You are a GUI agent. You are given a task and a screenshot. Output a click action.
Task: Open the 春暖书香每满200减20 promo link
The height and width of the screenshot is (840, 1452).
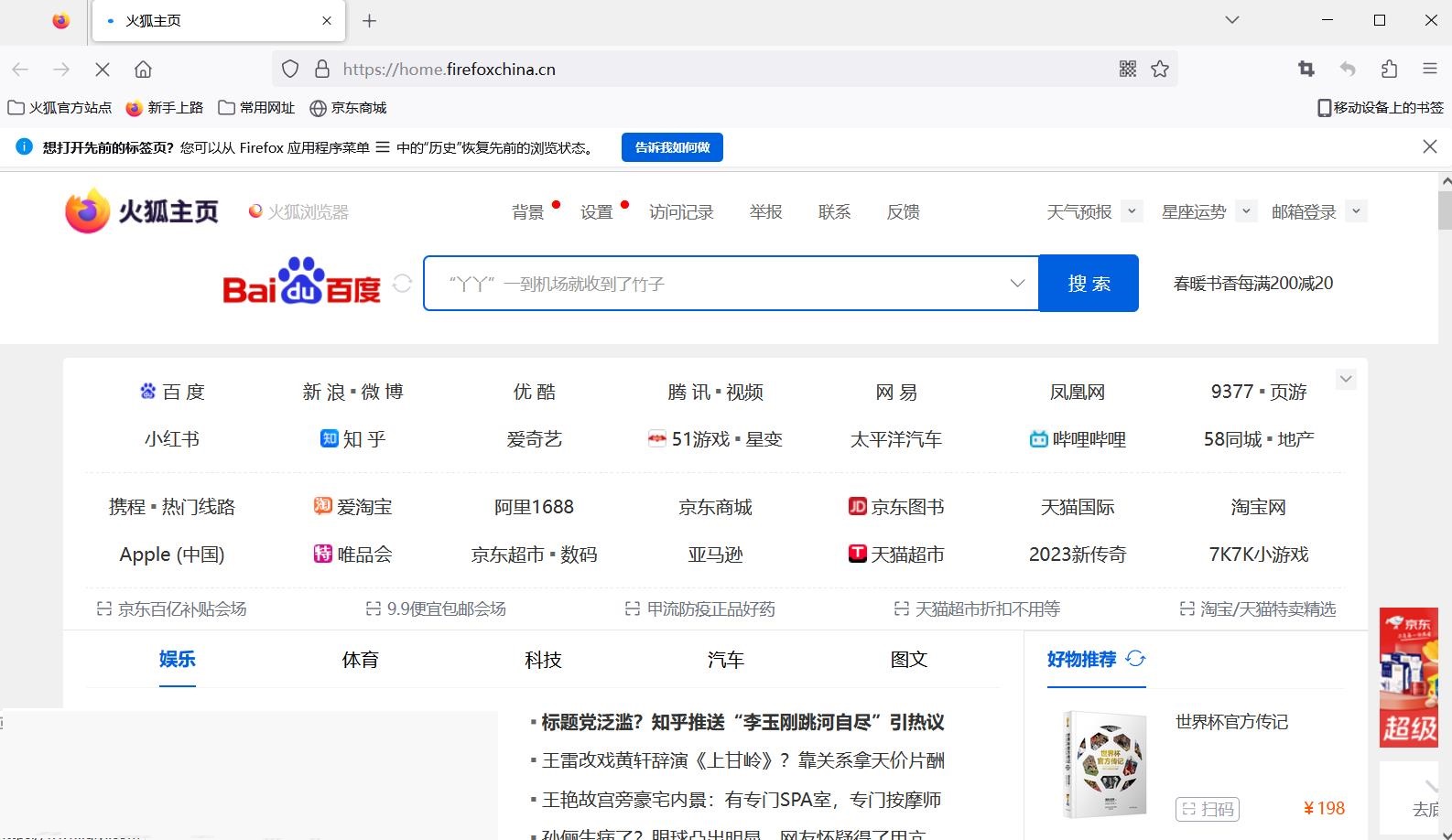coord(1253,284)
